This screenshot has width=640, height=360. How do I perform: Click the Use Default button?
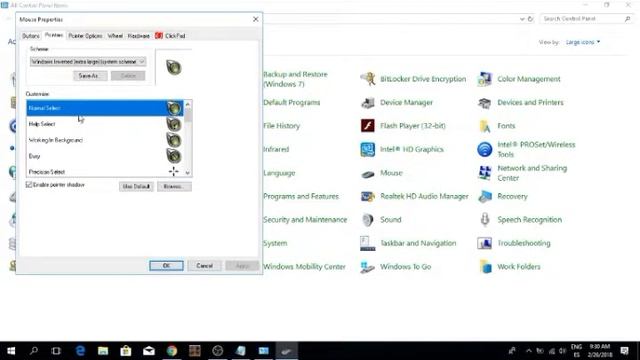pos(136,187)
